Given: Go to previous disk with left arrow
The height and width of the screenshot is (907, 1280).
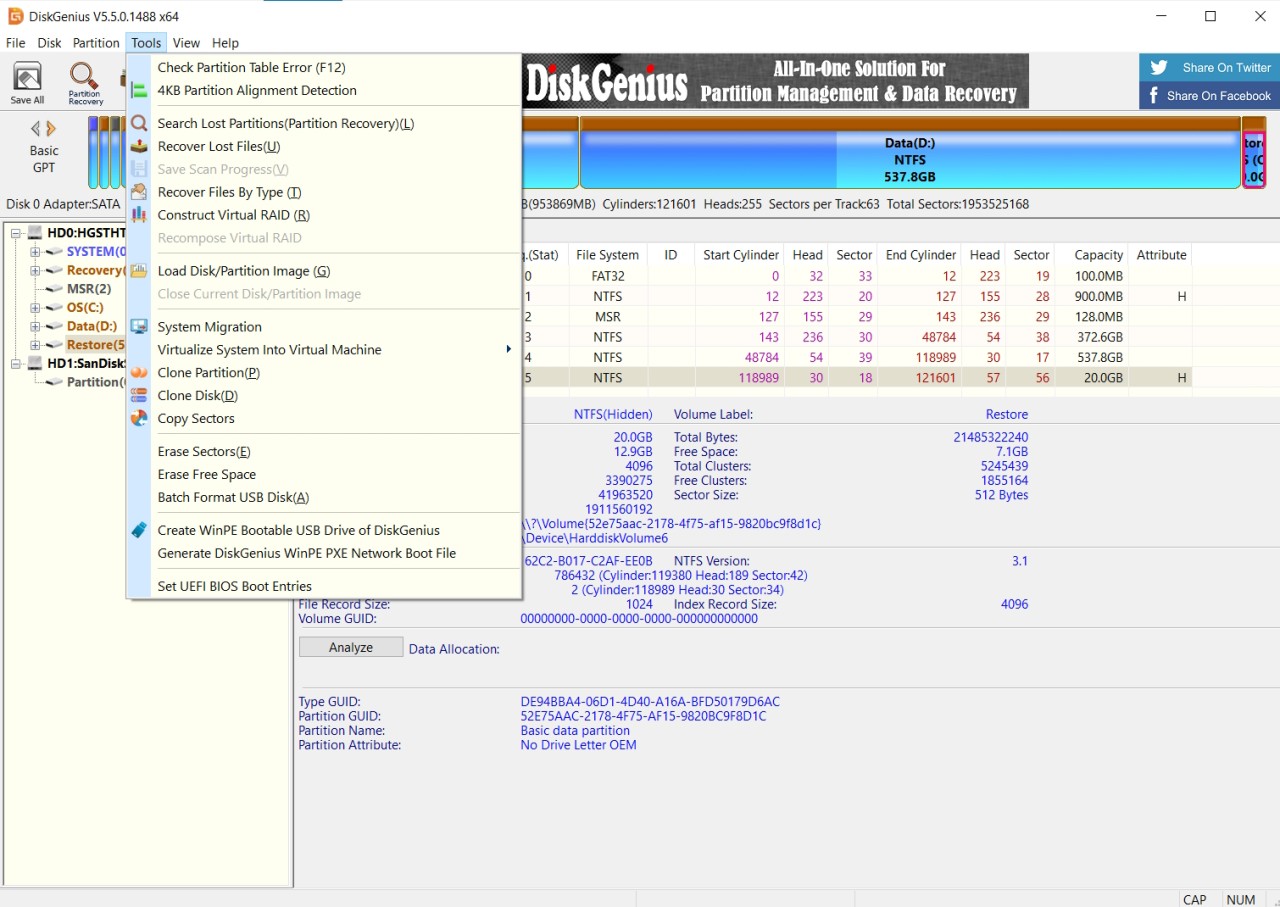Looking at the screenshot, I should (35, 129).
